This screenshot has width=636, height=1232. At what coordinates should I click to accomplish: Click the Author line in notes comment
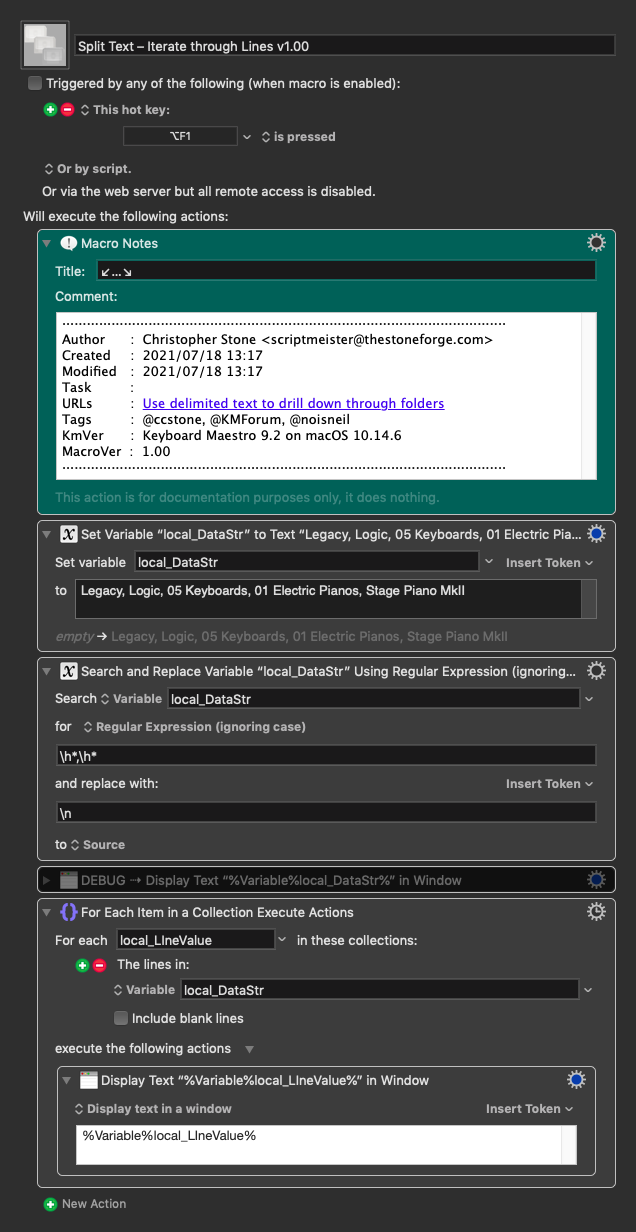click(278, 339)
